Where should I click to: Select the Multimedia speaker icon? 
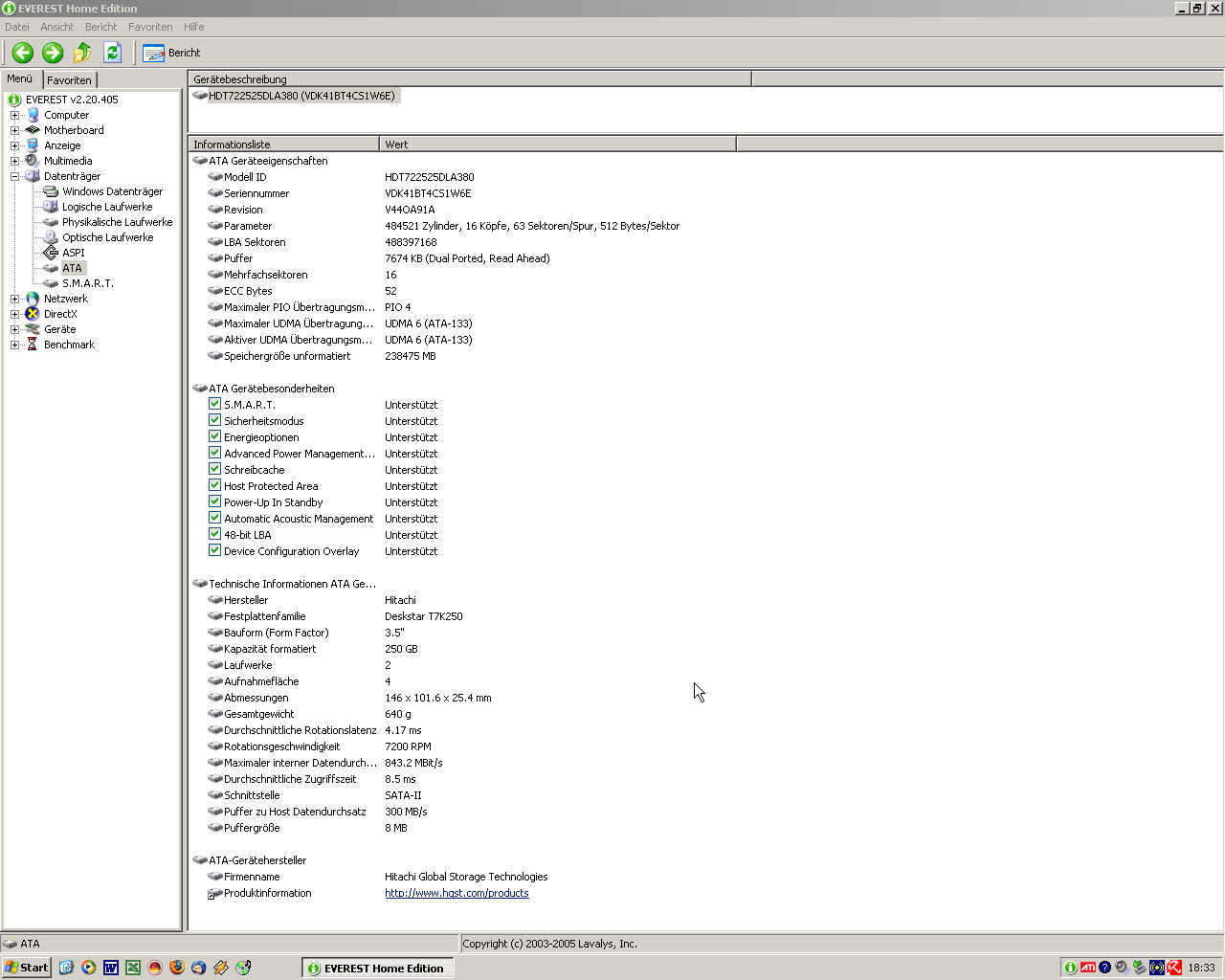pos(33,161)
